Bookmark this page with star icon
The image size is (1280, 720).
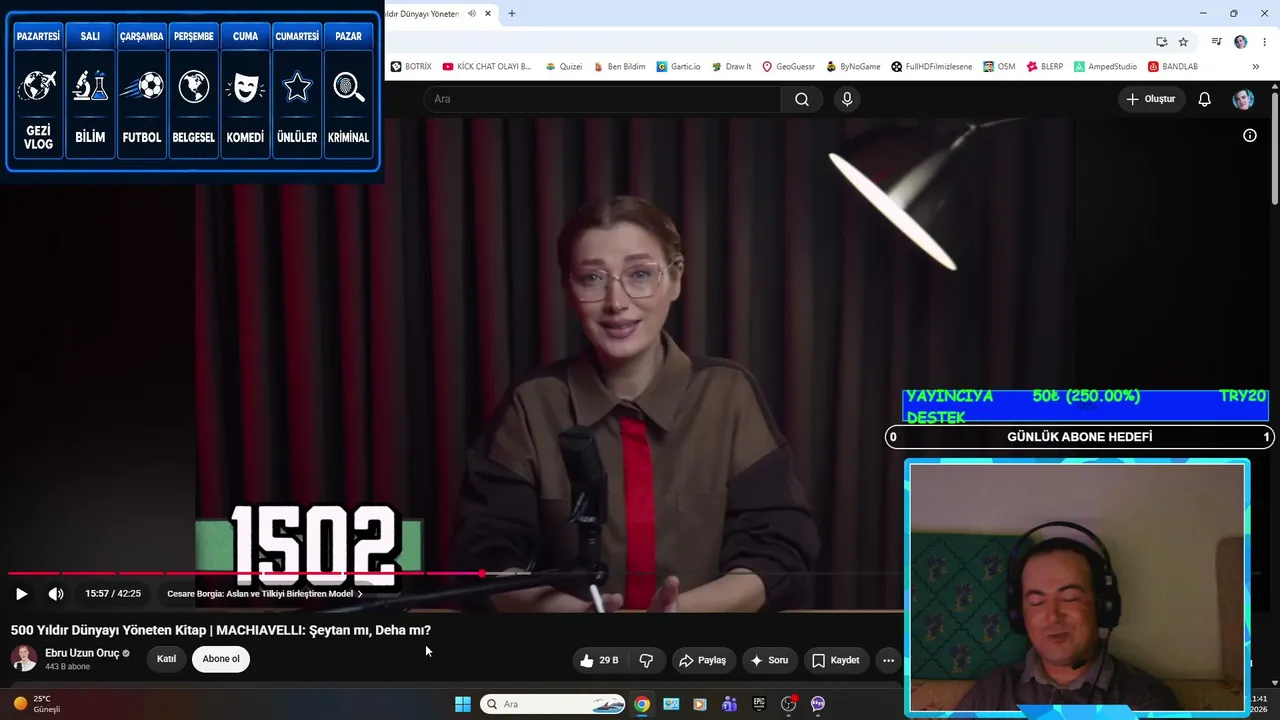coord(1183,42)
